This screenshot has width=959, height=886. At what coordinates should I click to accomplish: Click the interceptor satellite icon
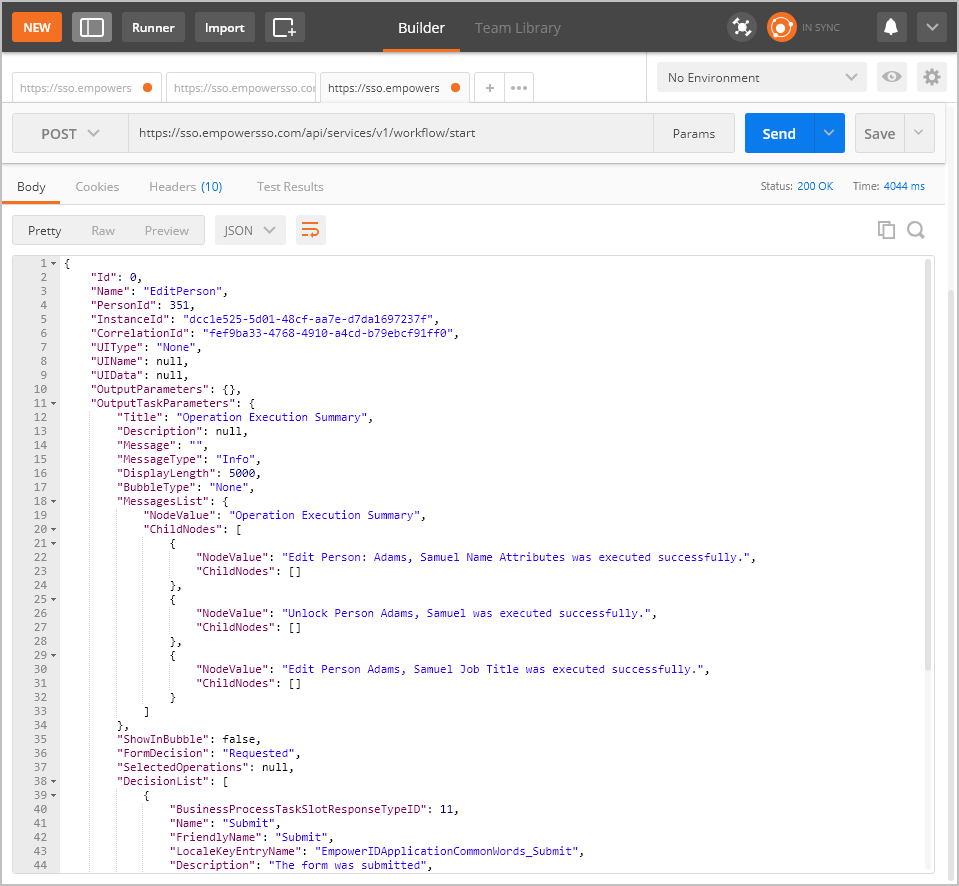(x=742, y=27)
